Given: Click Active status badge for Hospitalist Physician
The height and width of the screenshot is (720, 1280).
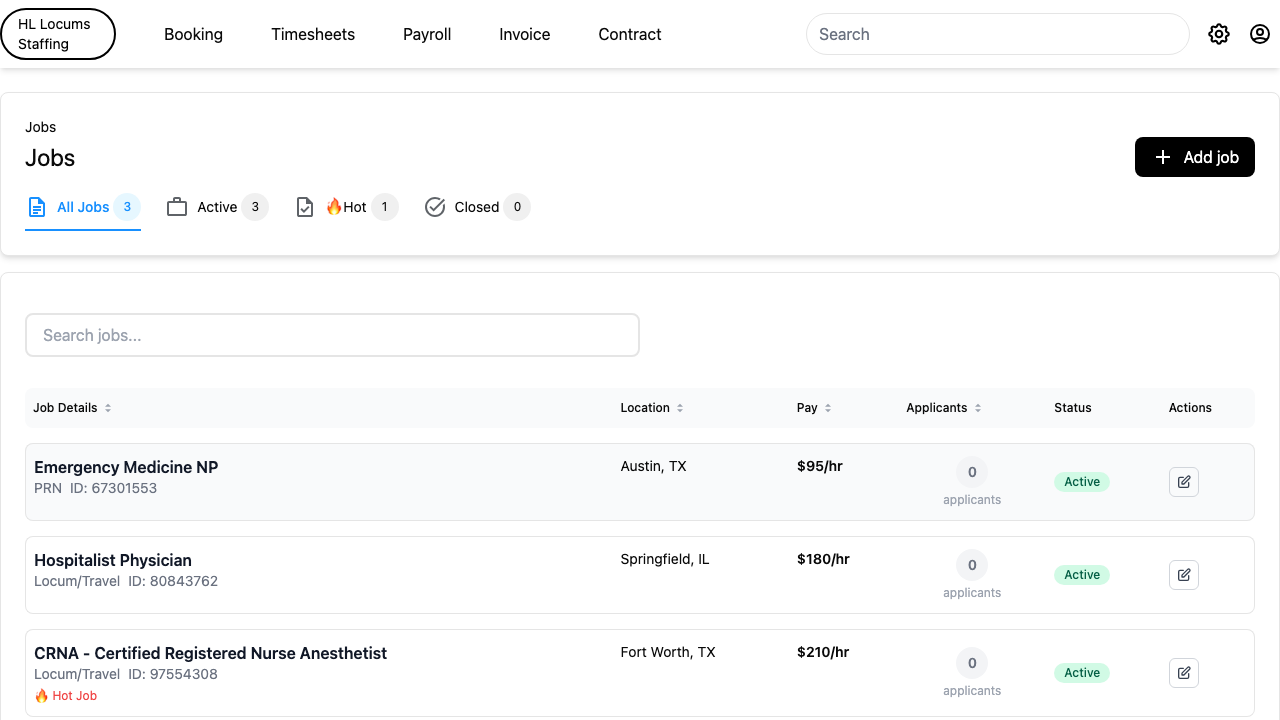Looking at the screenshot, I should 1082,575.
